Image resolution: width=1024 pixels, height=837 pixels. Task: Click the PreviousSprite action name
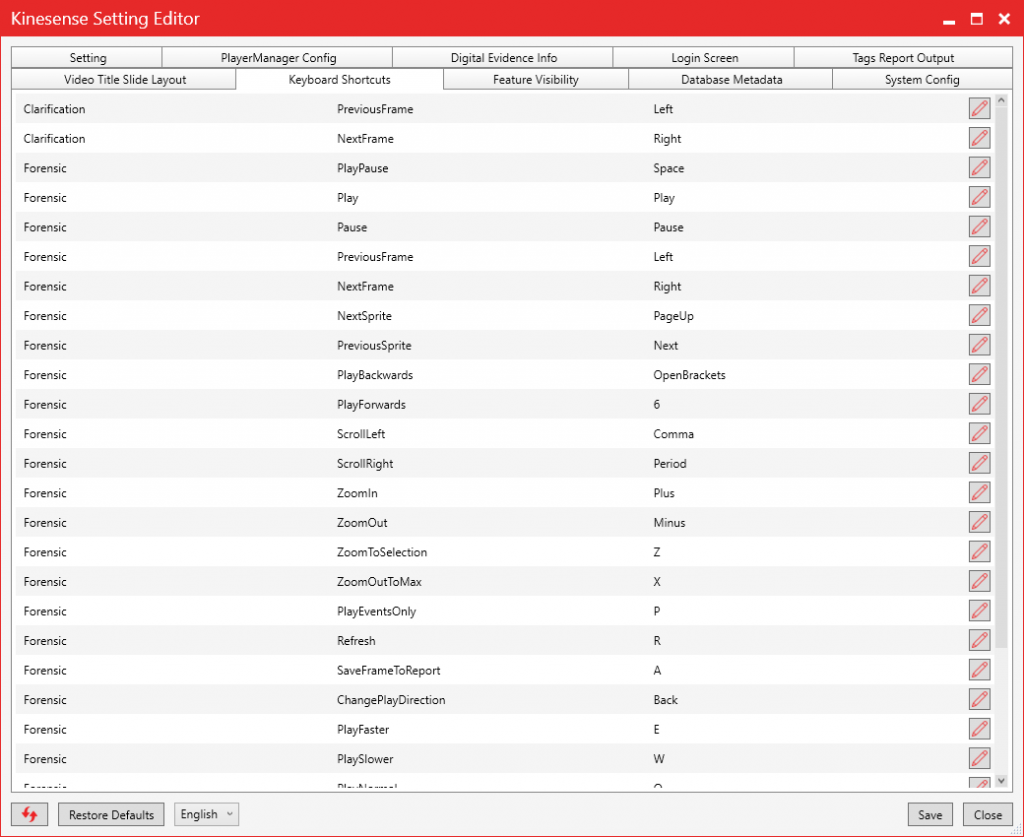click(374, 345)
